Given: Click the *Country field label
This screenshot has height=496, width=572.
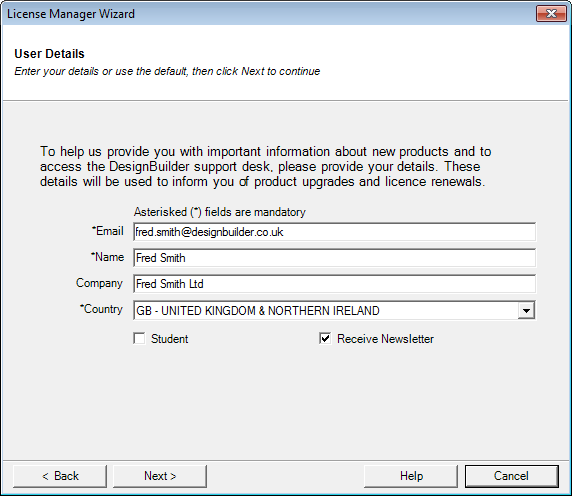Looking at the screenshot, I should [x=101, y=309].
